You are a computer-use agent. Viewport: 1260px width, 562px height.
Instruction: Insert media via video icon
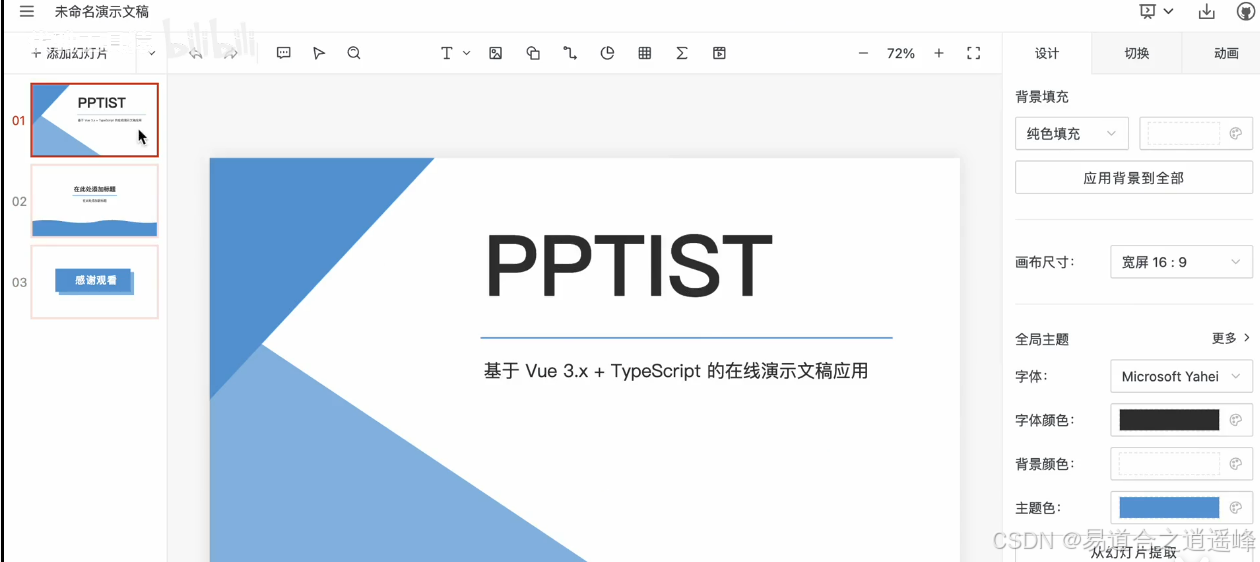[x=719, y=53]
